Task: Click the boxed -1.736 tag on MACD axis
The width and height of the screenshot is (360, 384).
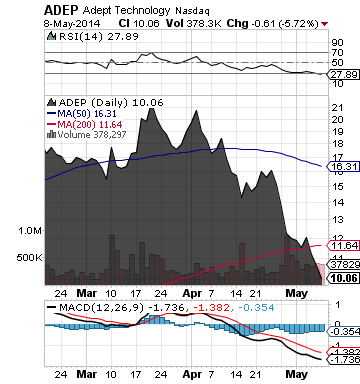Action: pos(344,360)
